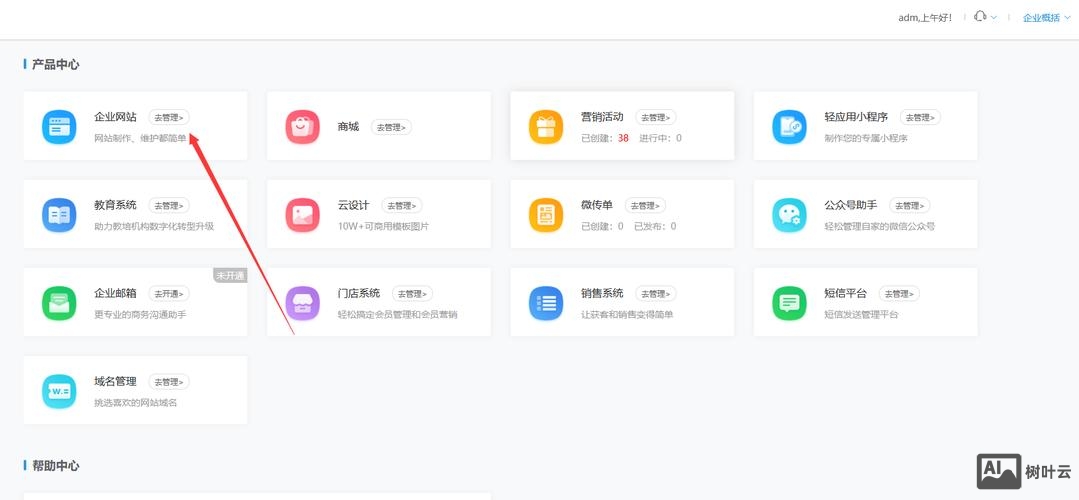Click 让获客和销售变得简单 description
The image size is (1079, 500).
tap(627, 314)
